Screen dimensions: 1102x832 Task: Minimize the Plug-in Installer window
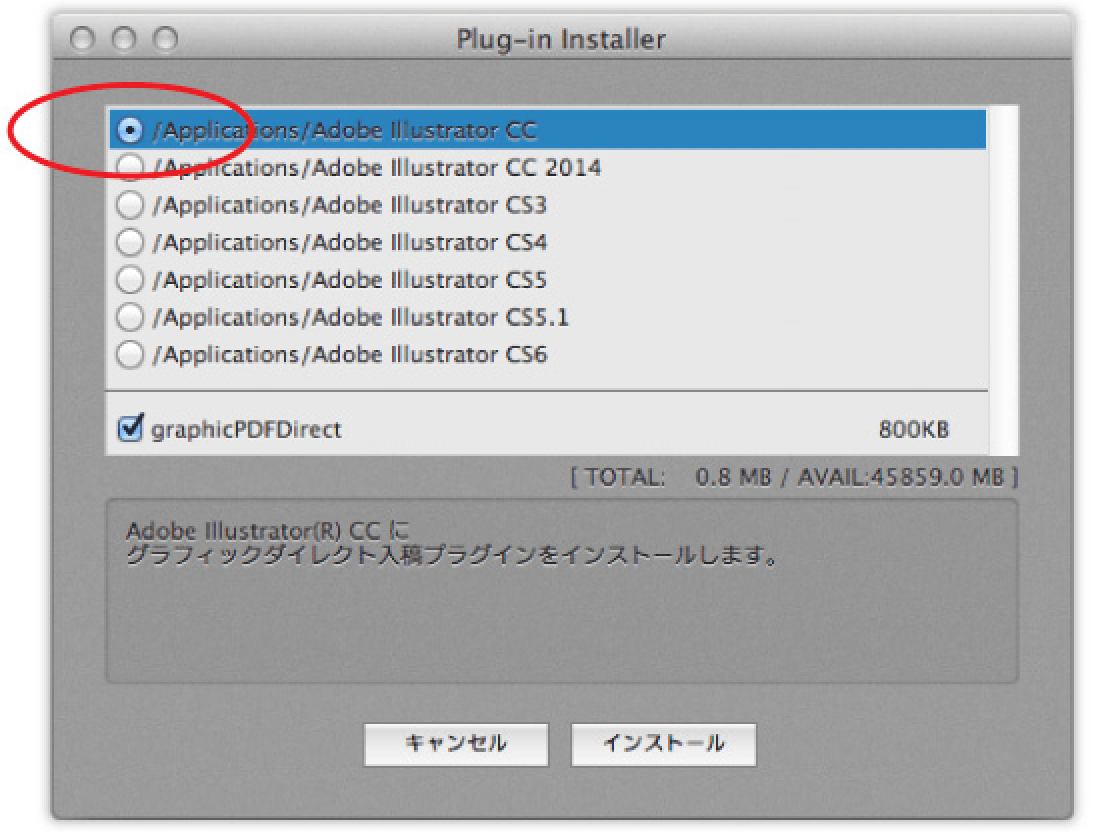124,39
